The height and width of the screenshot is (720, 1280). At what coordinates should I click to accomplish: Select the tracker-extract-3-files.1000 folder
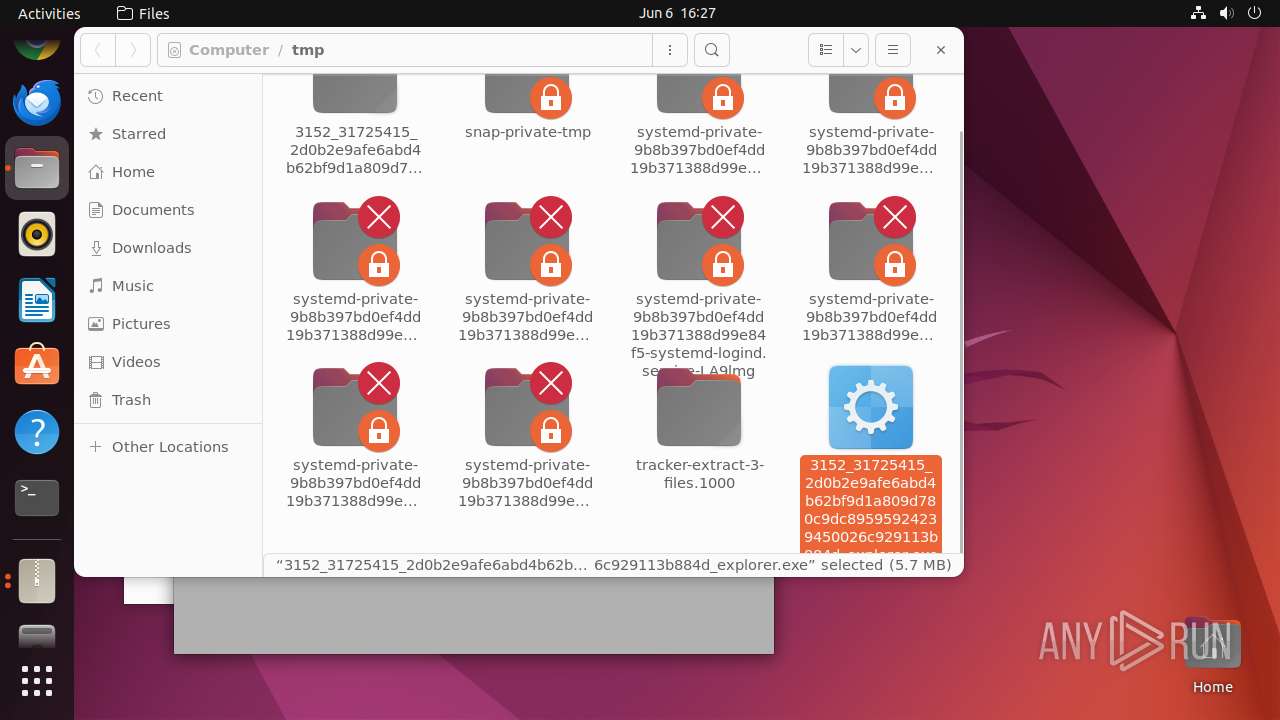(699, 430)
